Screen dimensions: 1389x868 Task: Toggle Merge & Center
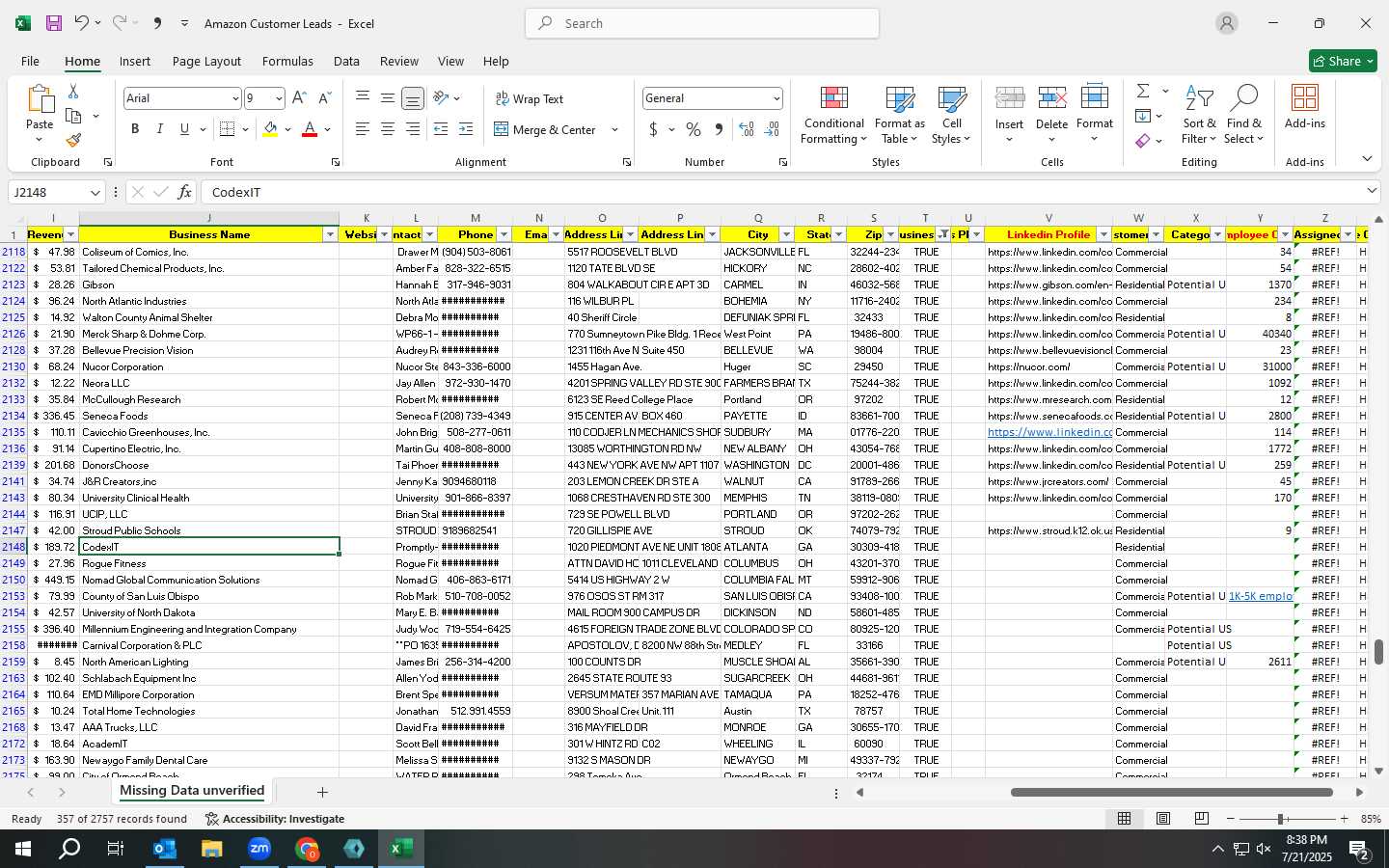[546, 129]
